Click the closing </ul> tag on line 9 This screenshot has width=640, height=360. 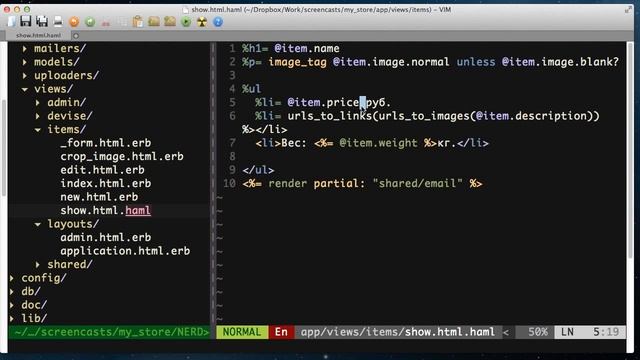pyautogui.click(x=258, y=170)
